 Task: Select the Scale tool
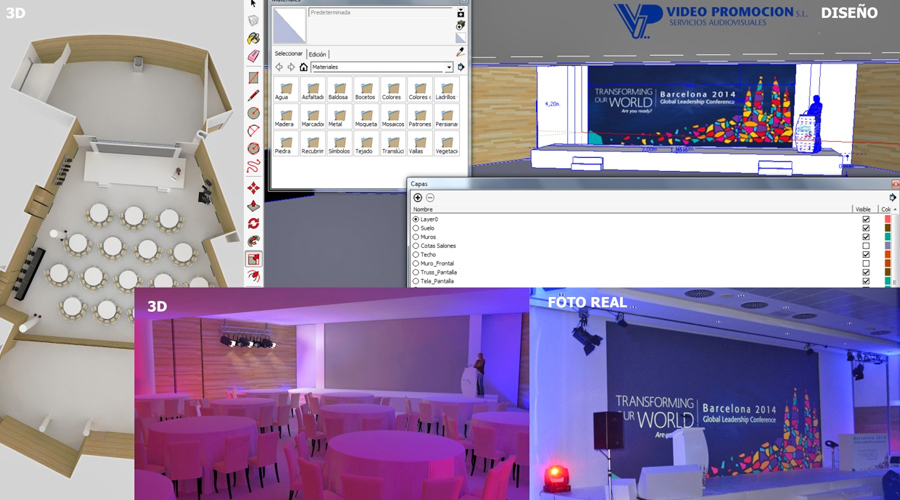pos(253,259)
